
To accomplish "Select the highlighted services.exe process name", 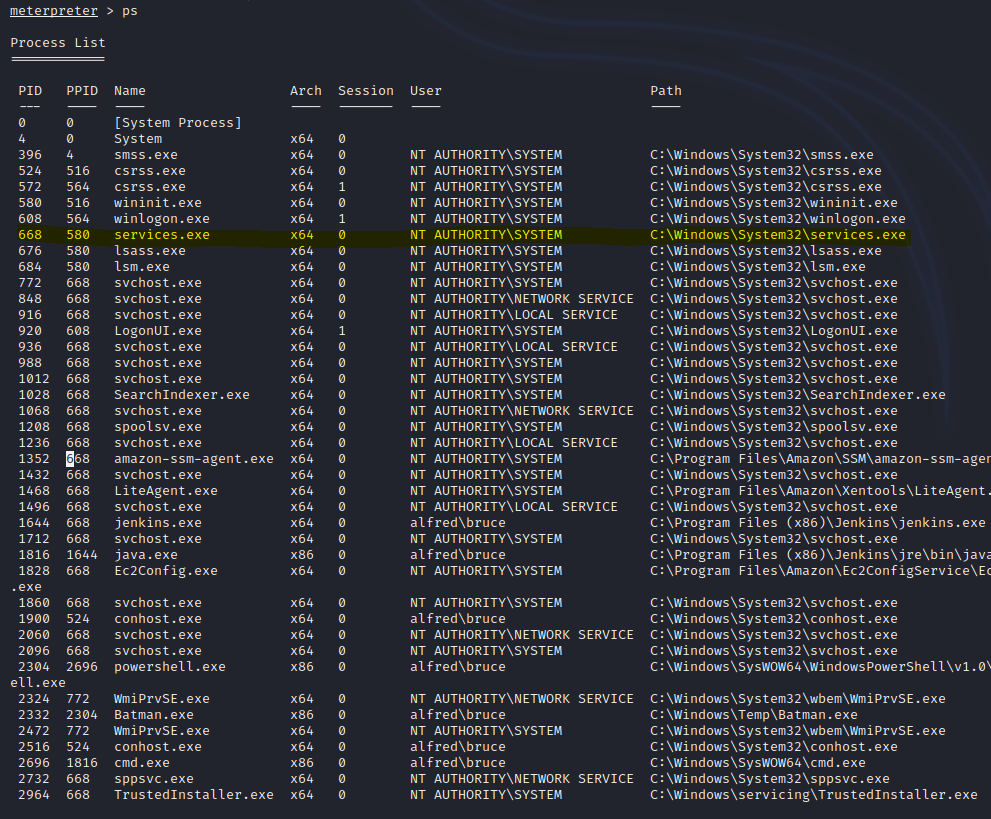I will (x=162, y=235).
